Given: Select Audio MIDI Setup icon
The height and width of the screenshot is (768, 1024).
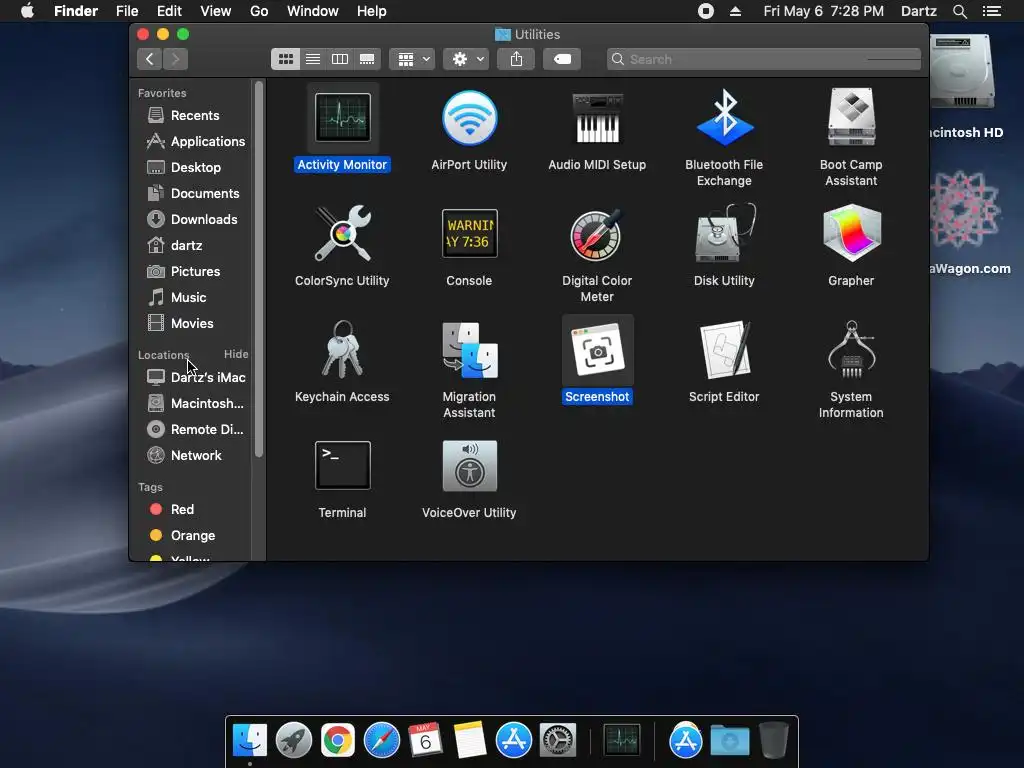Looking at the screenshot, I should pos(597,118).
